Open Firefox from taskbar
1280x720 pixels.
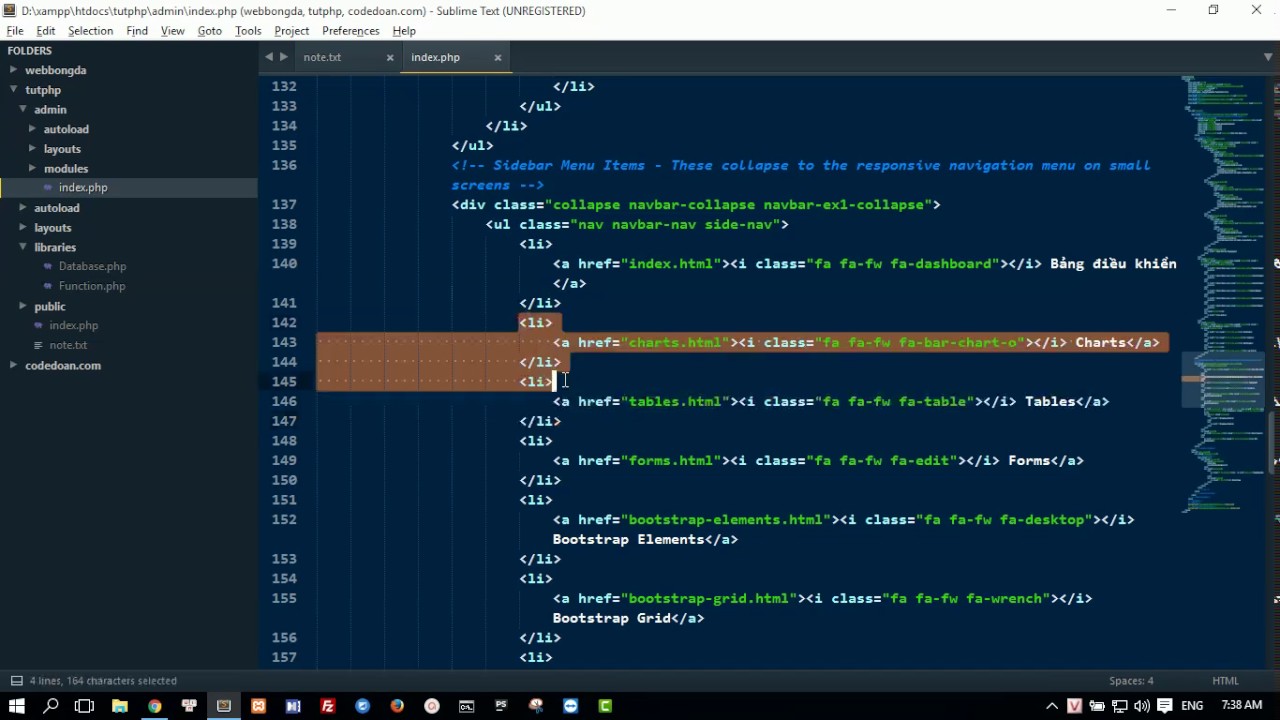tap(397, 706)
